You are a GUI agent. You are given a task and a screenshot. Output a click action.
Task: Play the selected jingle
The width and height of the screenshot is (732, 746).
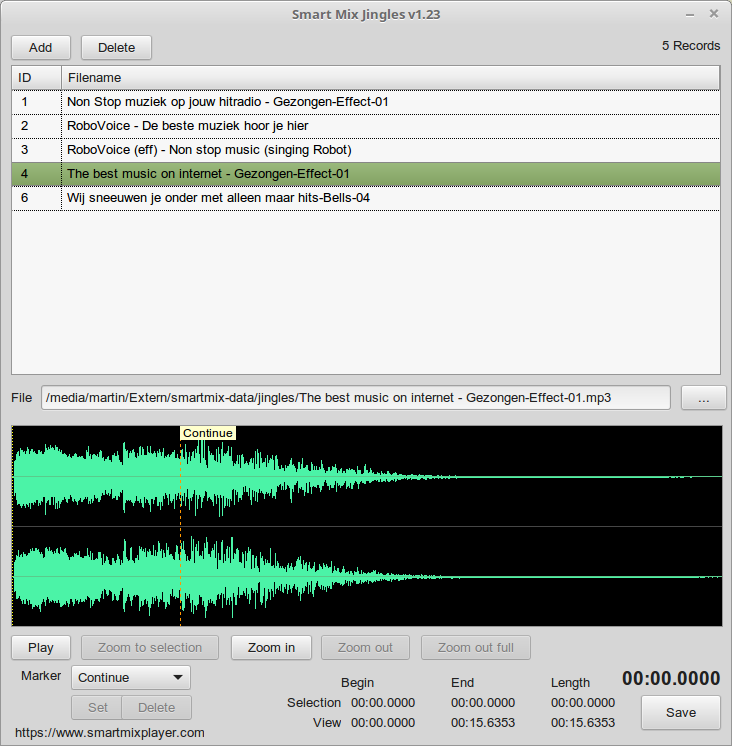(x=41, y=647)
